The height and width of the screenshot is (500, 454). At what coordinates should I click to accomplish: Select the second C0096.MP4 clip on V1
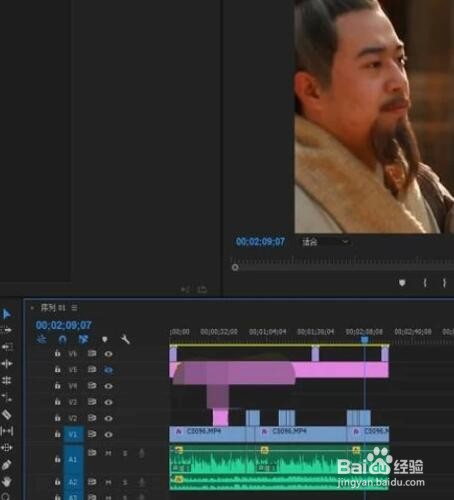(x=300, y=434)
